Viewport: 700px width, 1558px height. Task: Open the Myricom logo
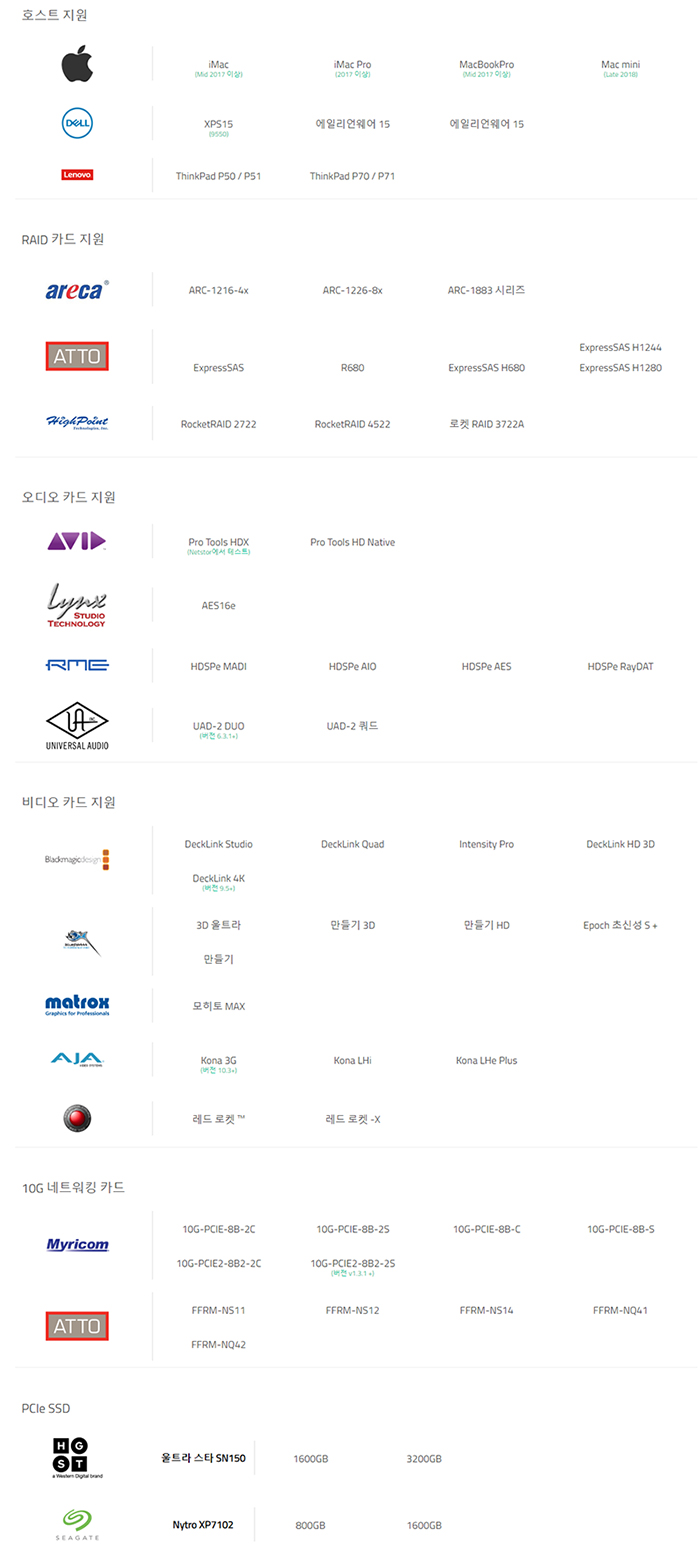(77, 1245)
